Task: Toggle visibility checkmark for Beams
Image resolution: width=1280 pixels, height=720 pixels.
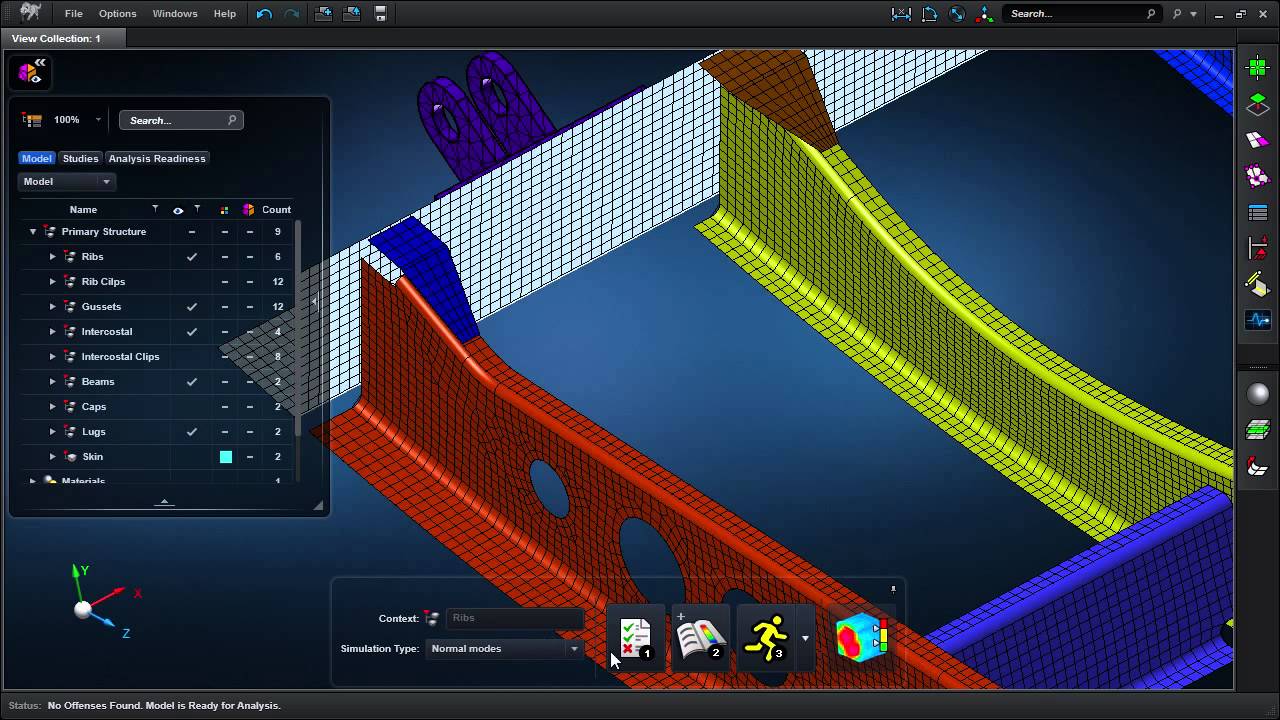Action: coord(192,382)
